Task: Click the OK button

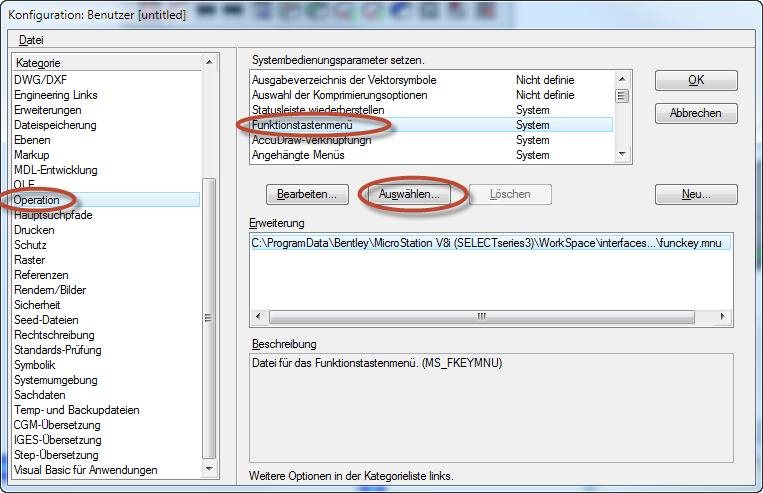Action: click(x=696, y=80)
